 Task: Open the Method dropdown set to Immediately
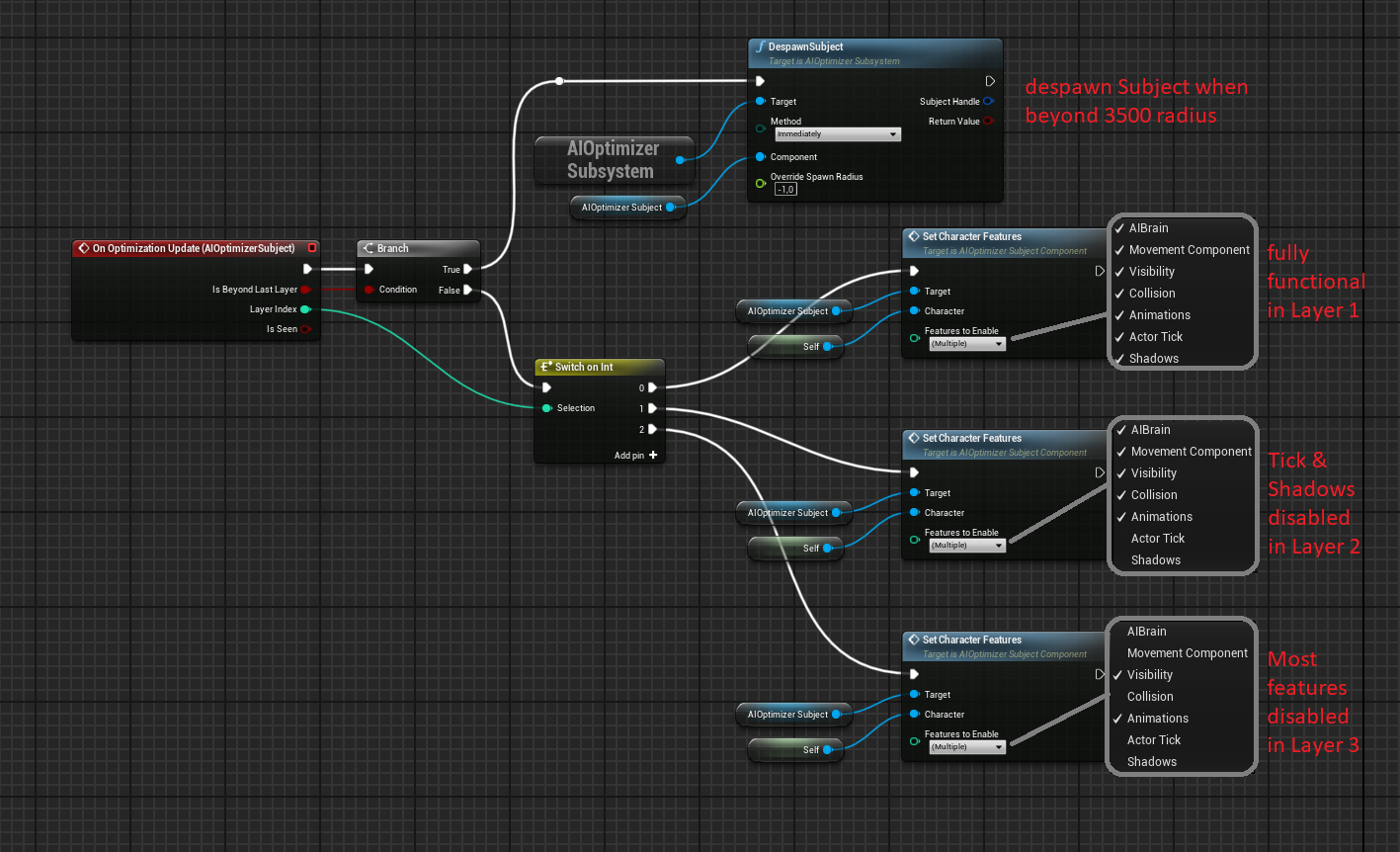click(x=837, y=134)
